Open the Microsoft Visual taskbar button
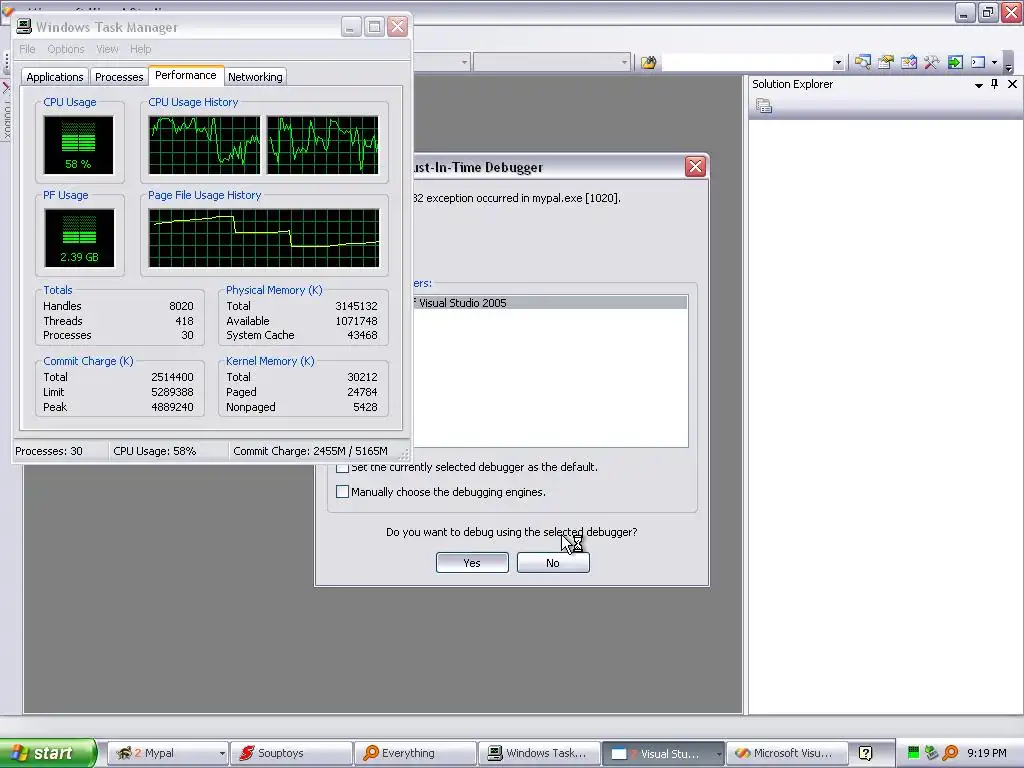Viewport: 1024px width, 768px height. [786, 753]
